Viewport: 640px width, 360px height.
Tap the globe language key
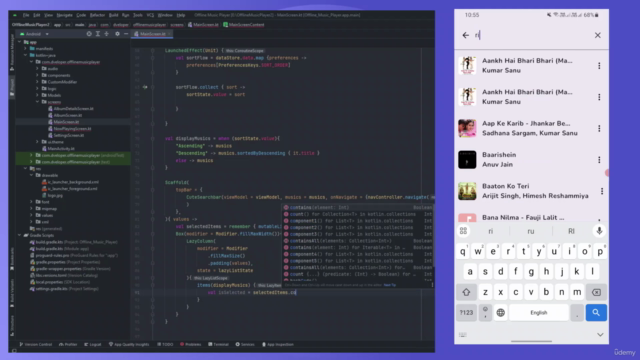pos(500,313)
